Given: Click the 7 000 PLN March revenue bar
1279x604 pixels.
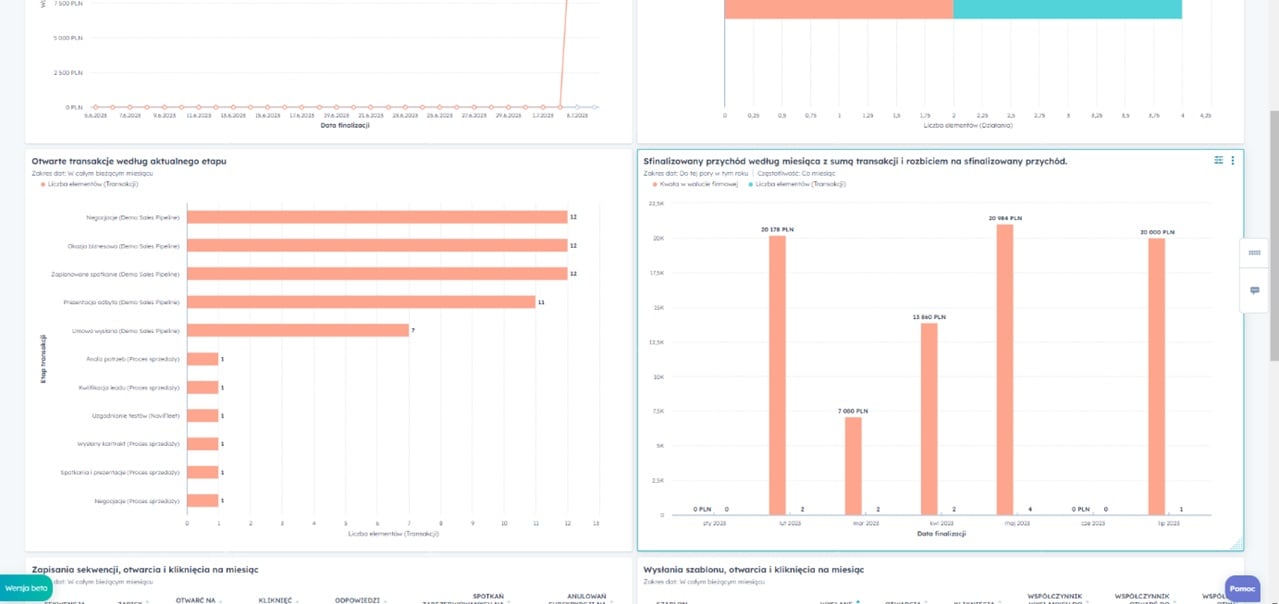Looking at the screenshot, I should [x=853, y=466].
